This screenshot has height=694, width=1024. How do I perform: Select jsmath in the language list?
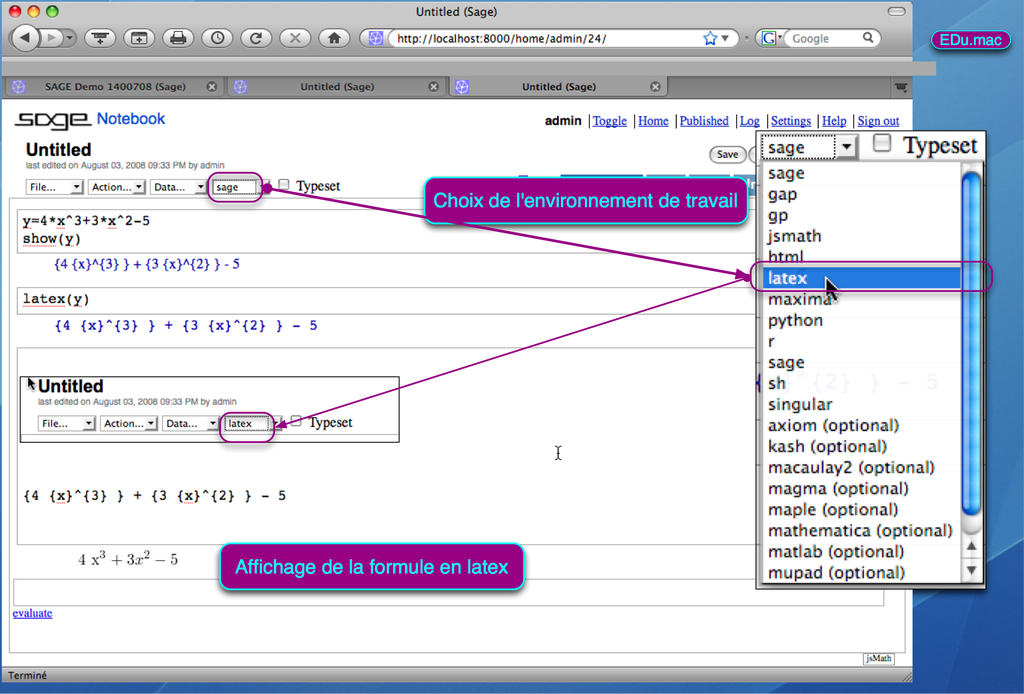[861, 236]
